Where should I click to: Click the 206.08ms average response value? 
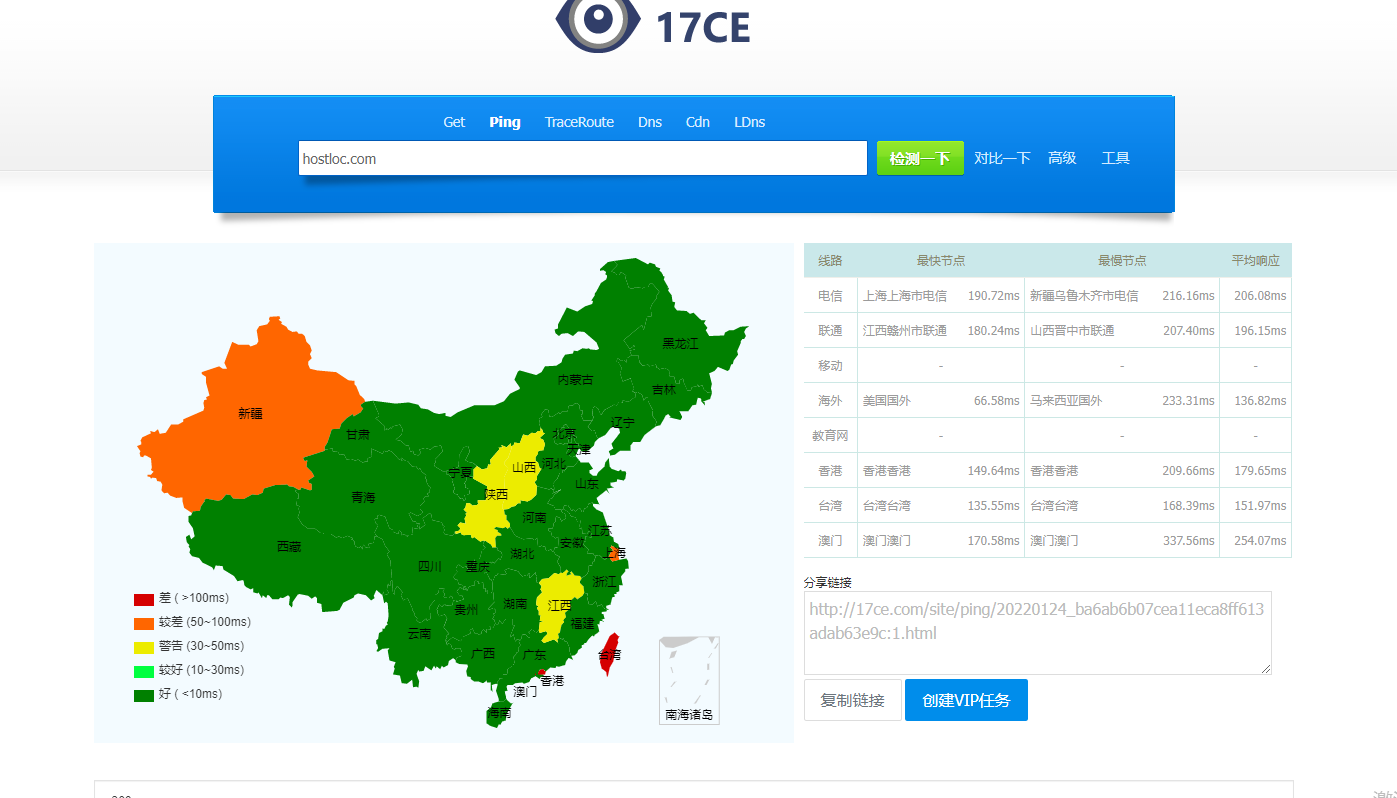point(1260,296)
